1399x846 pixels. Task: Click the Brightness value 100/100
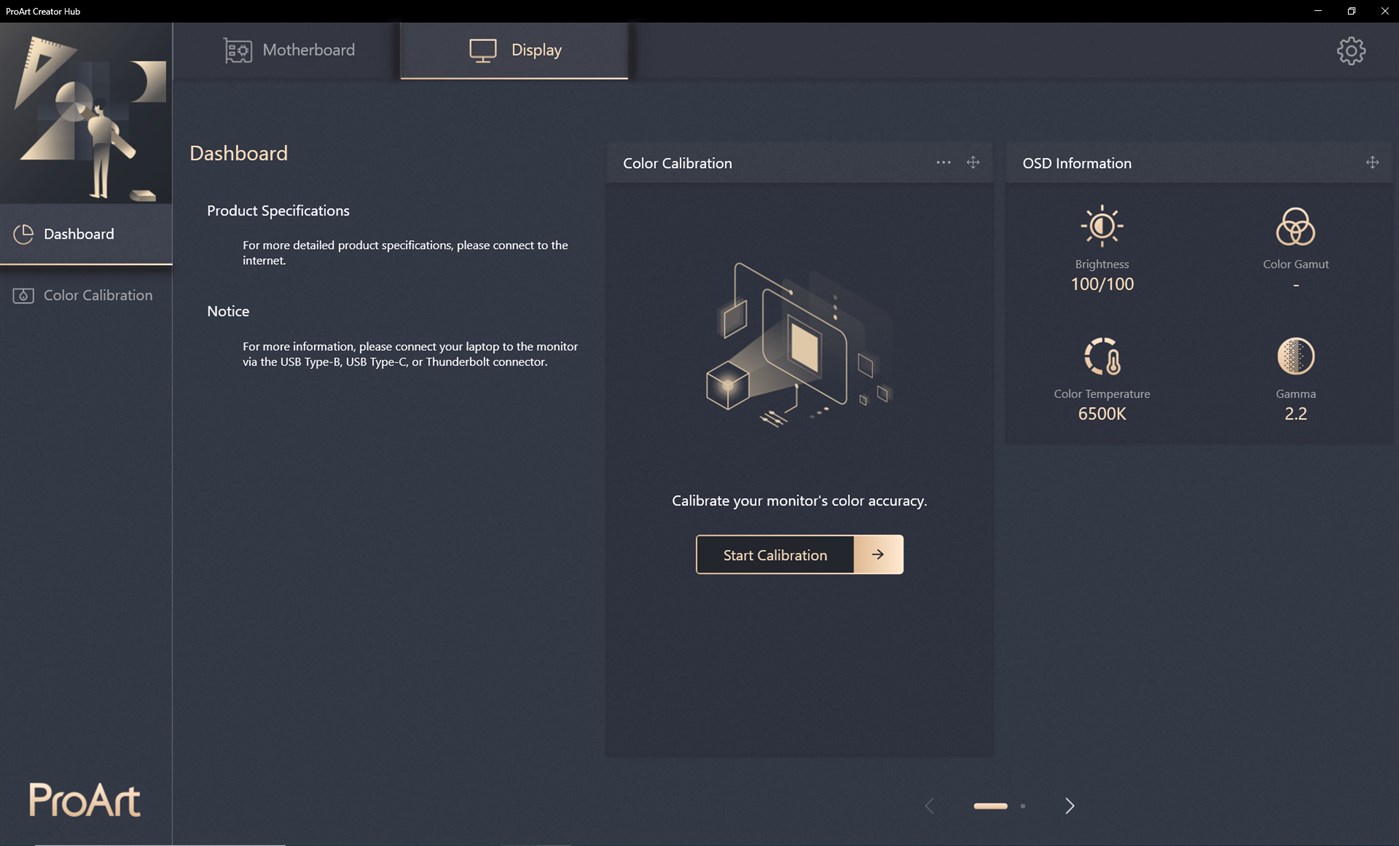(x=1102, y=284)
